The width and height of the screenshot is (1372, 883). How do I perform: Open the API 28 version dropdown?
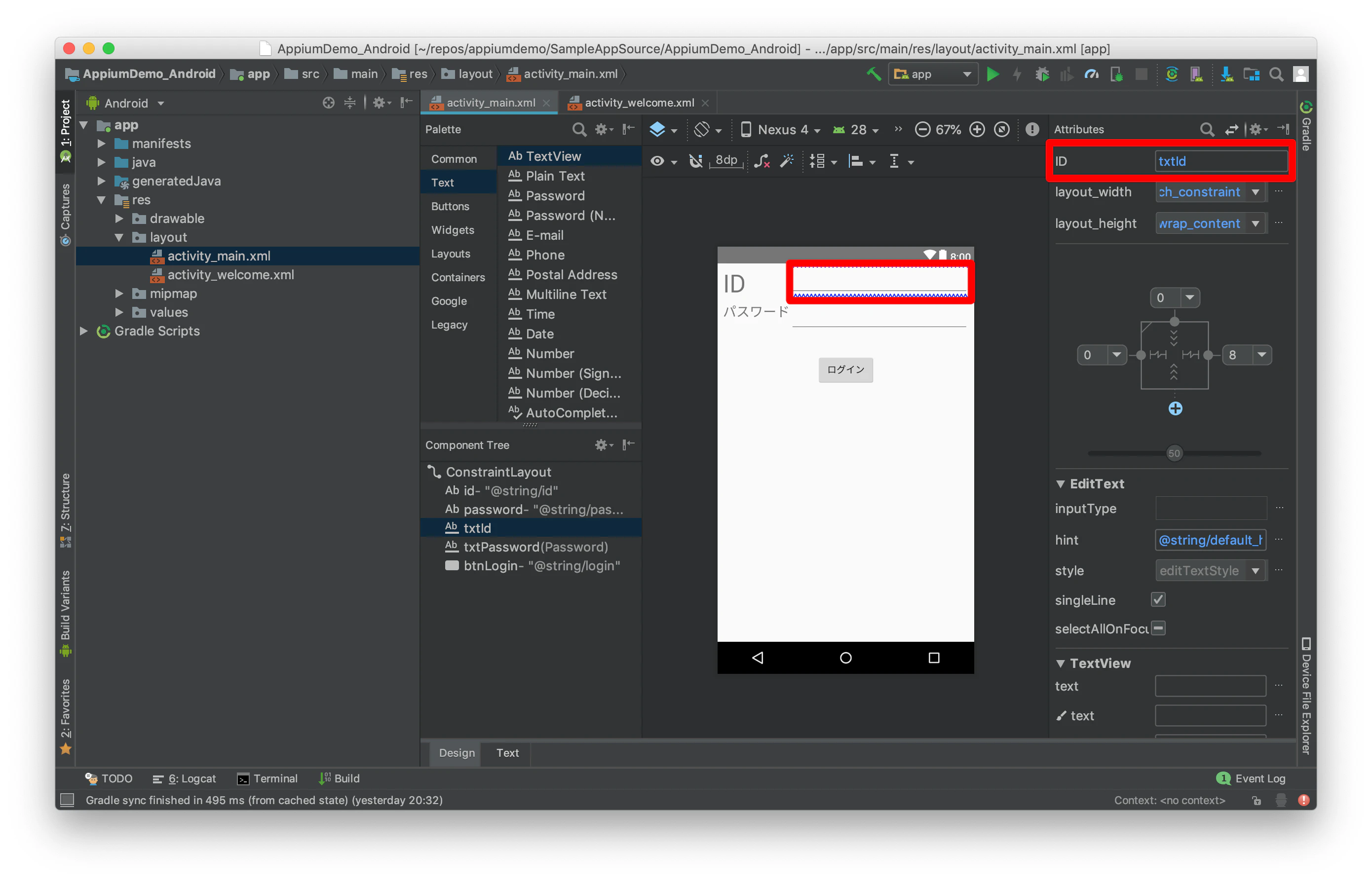(856, 130)
